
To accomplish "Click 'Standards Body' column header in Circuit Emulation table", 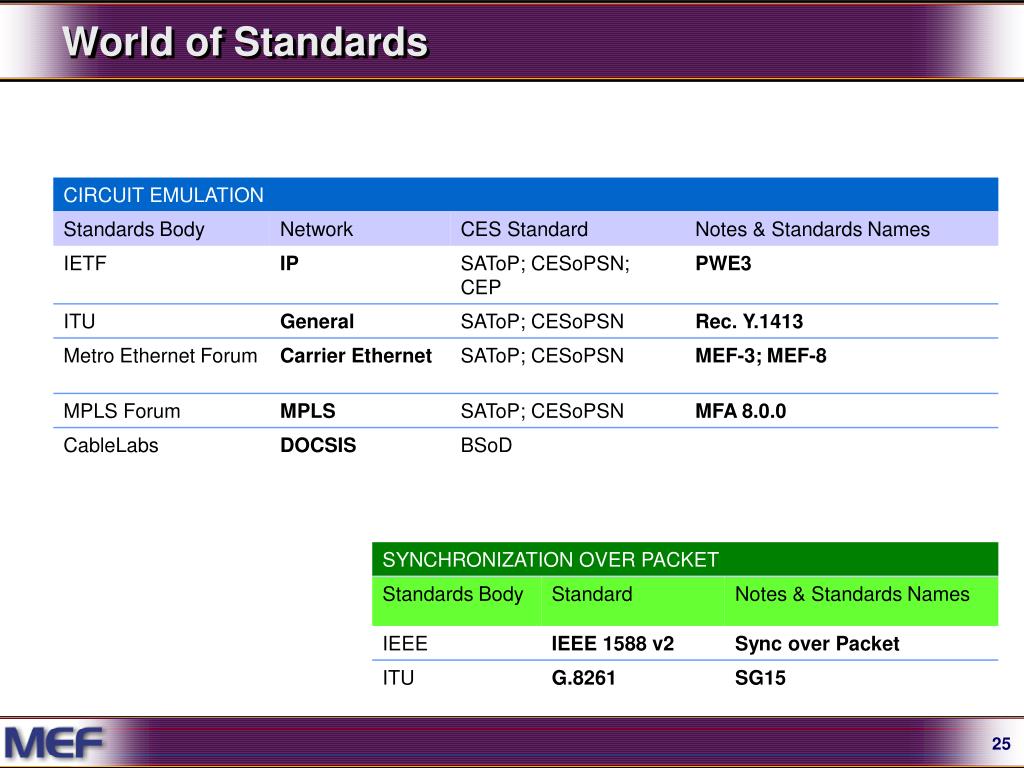I will tap(134, 229).
